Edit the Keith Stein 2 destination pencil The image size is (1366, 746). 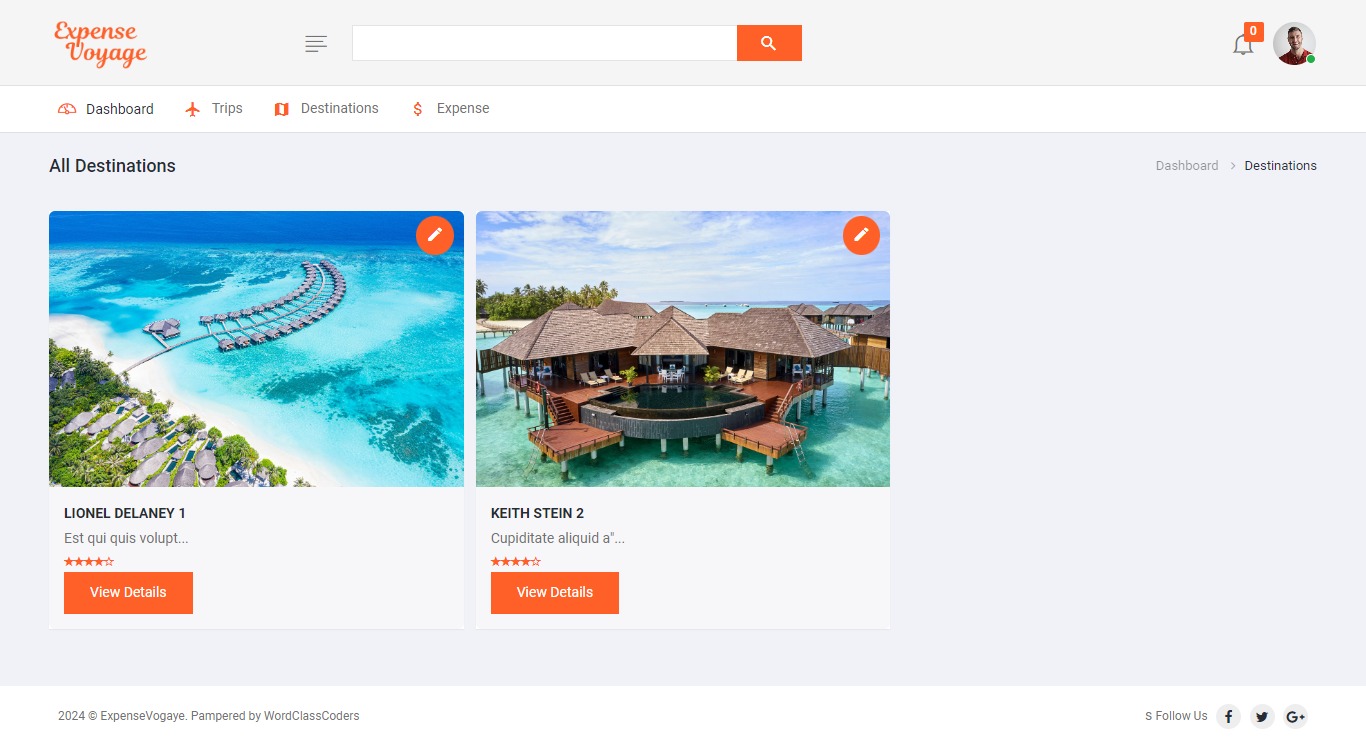[861, 235]
